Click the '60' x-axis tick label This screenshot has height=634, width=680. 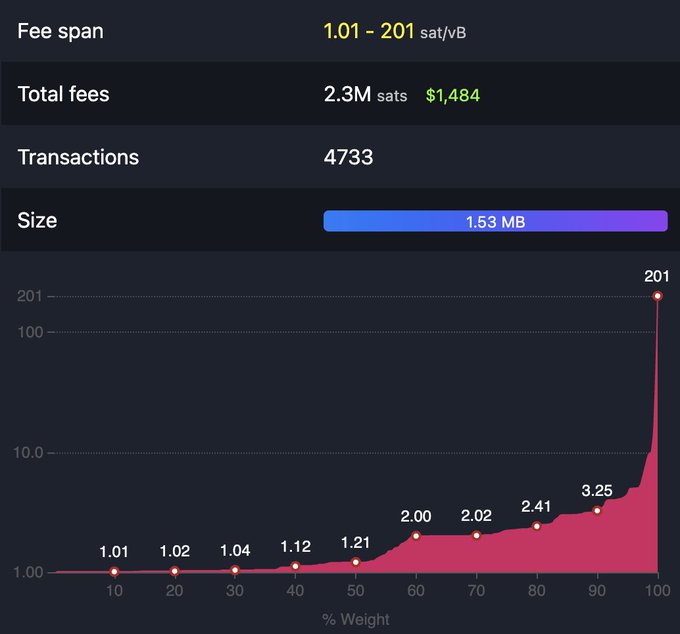pyautogui.click(x=416, y=591)
